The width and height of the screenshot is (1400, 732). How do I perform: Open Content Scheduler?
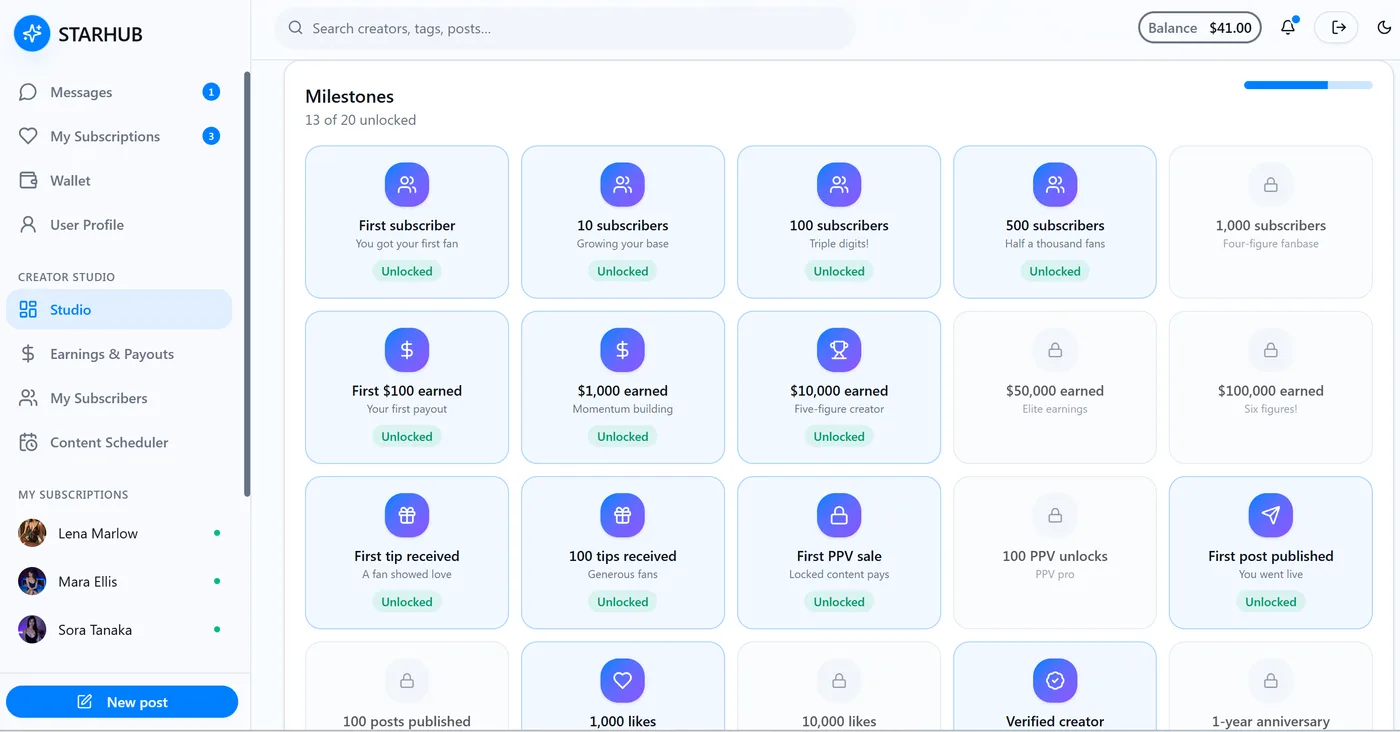[119, 442]
